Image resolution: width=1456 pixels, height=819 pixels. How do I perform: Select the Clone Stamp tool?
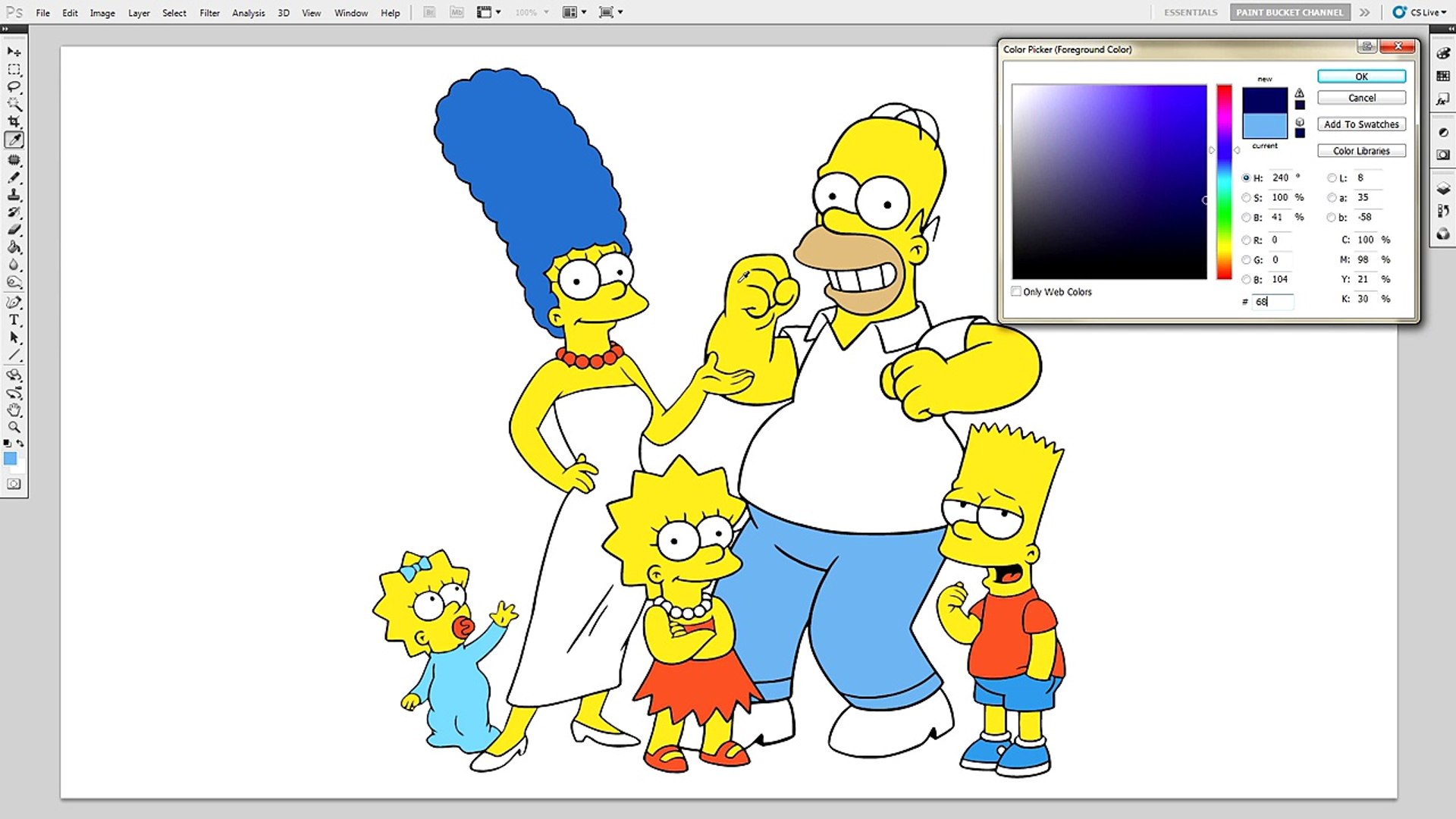tap(14, 194)
